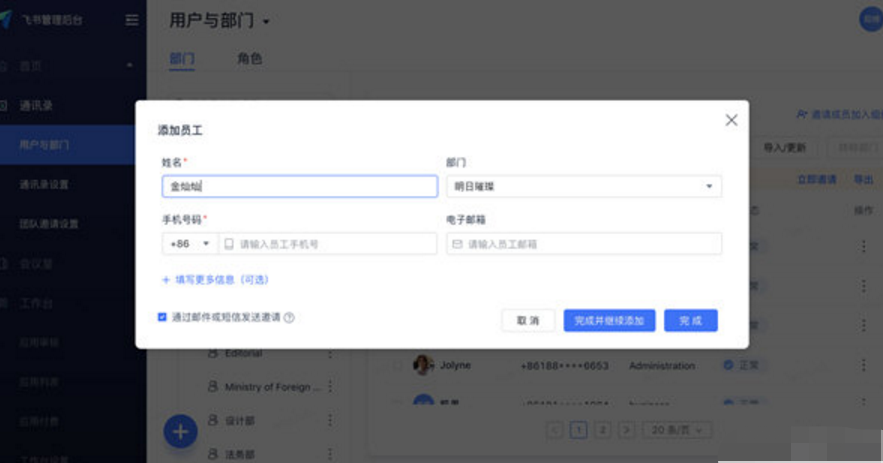Screen dimensions: 883x463
Task: Open more options for Ministry of Foreign department
Action: click(x=330, y=386)
